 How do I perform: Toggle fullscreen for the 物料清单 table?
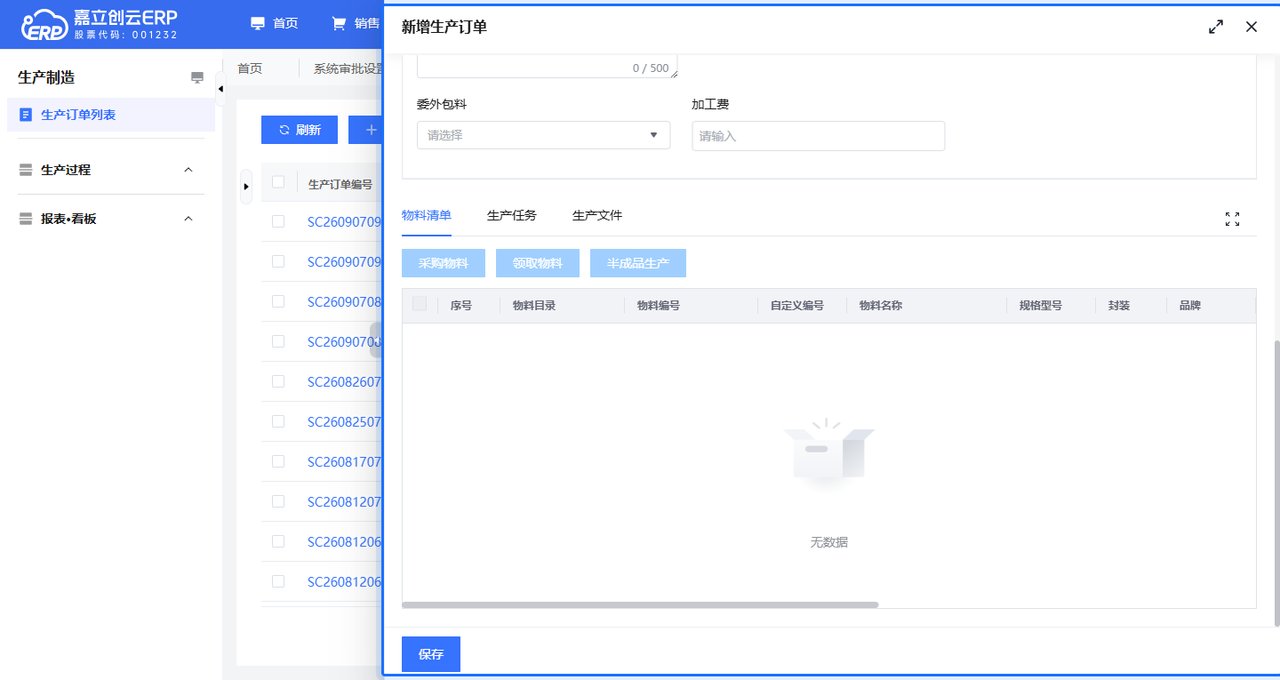[x=1232, y=219]
